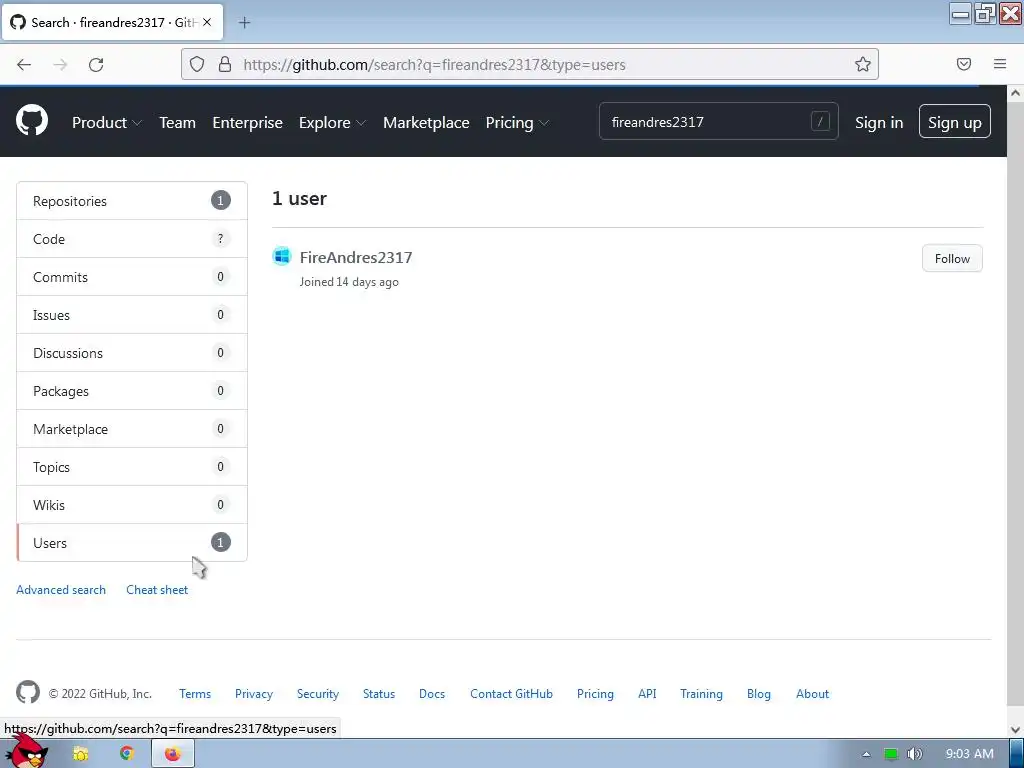The image size is (1024, 768).
Task: Open Advanced search link
Action: coord(61,590)
